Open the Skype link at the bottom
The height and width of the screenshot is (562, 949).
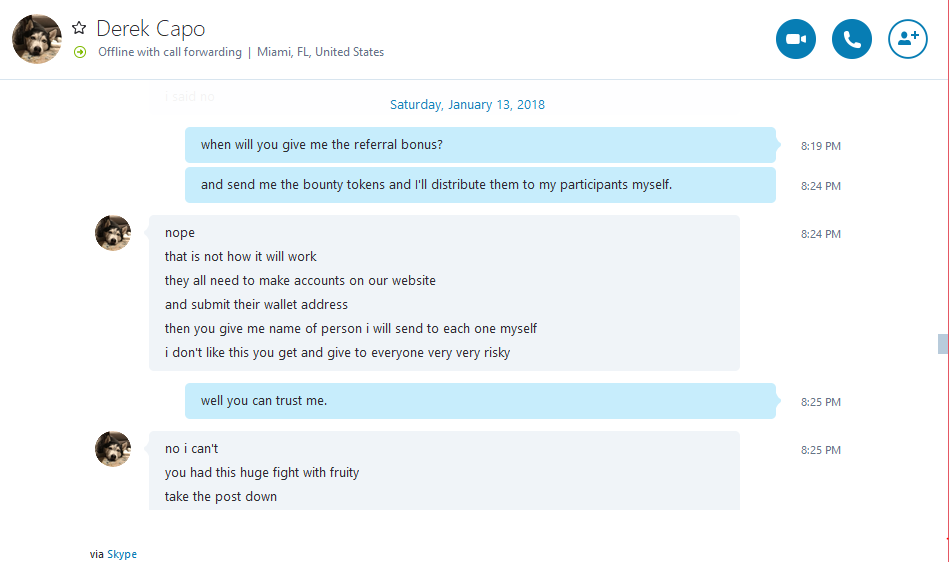122,554
